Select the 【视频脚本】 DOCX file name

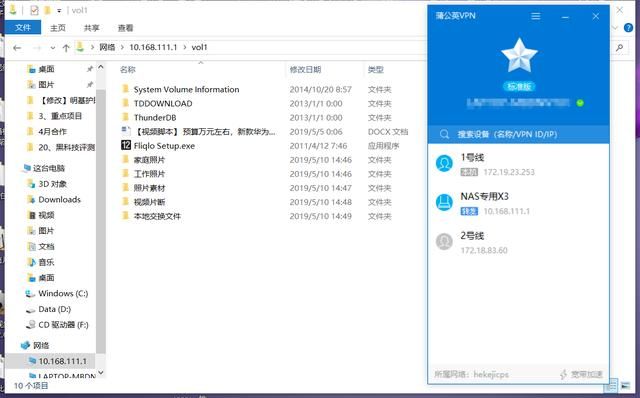pos(205,131)
